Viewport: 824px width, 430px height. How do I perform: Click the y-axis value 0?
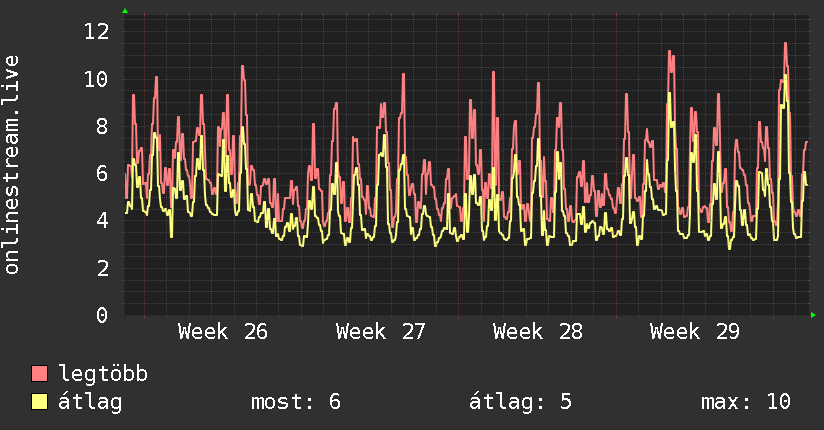coord(102,315)
